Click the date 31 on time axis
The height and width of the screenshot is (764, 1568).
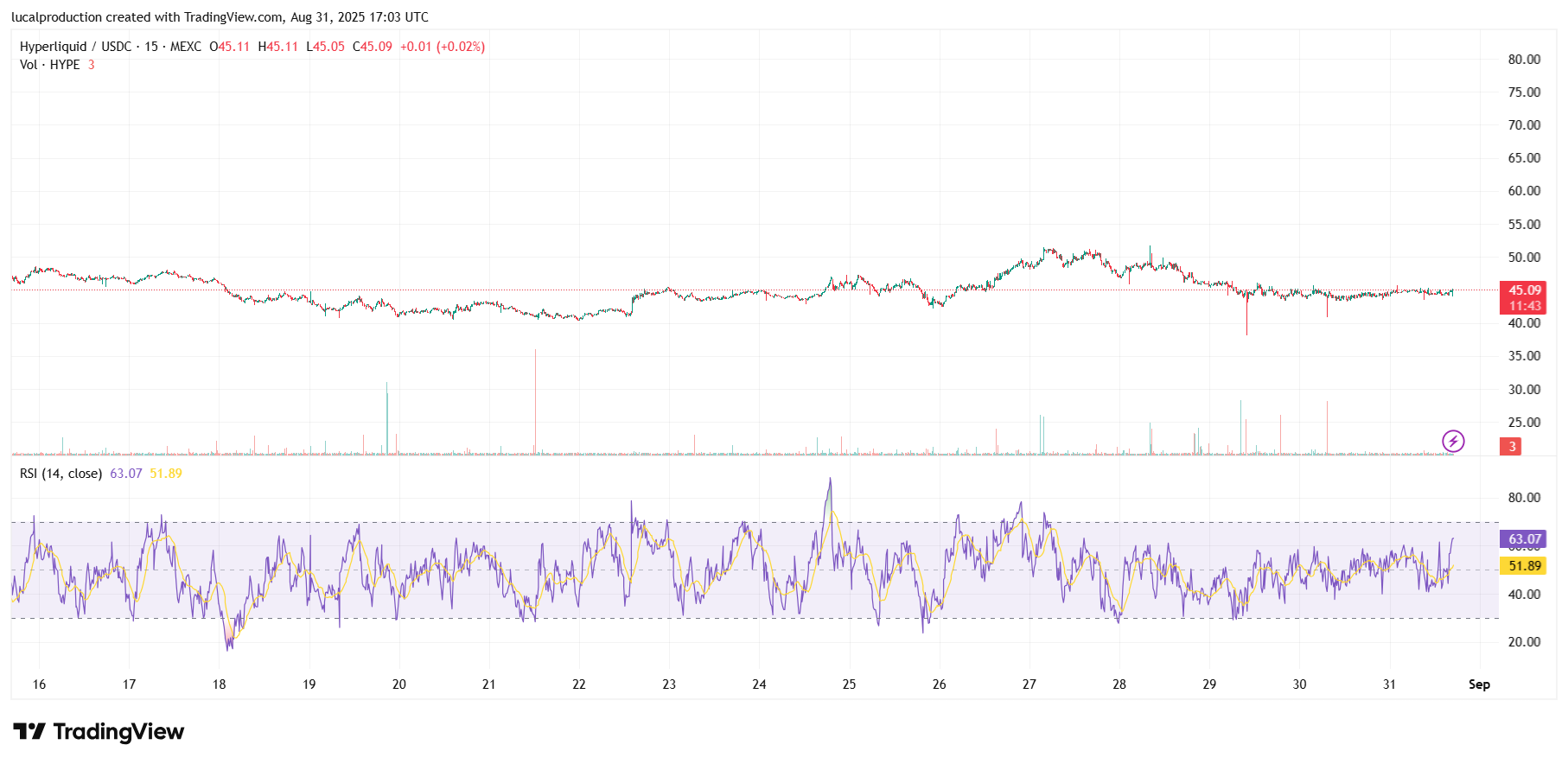[1389, 684]
